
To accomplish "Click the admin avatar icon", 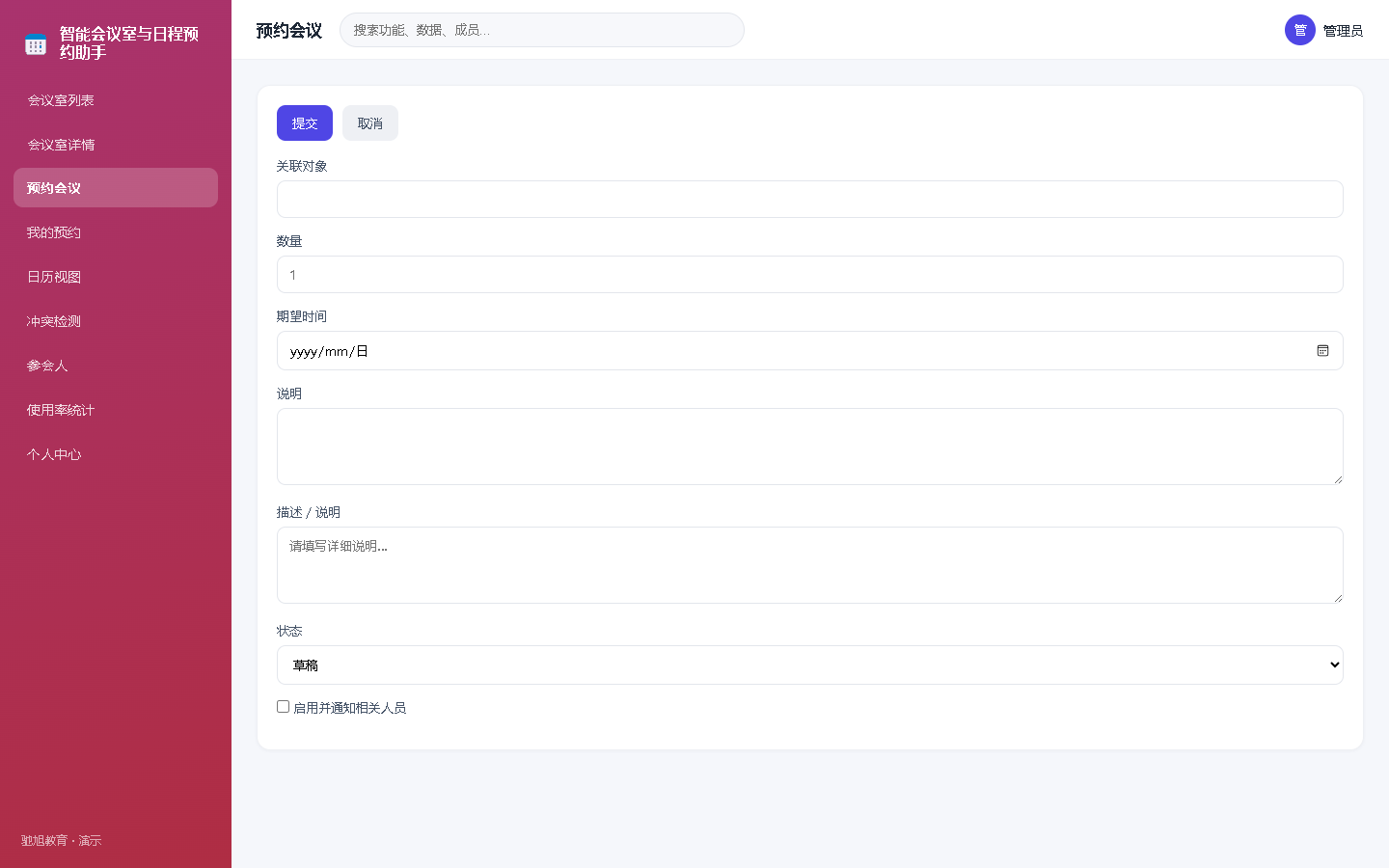I will 1299,30.
